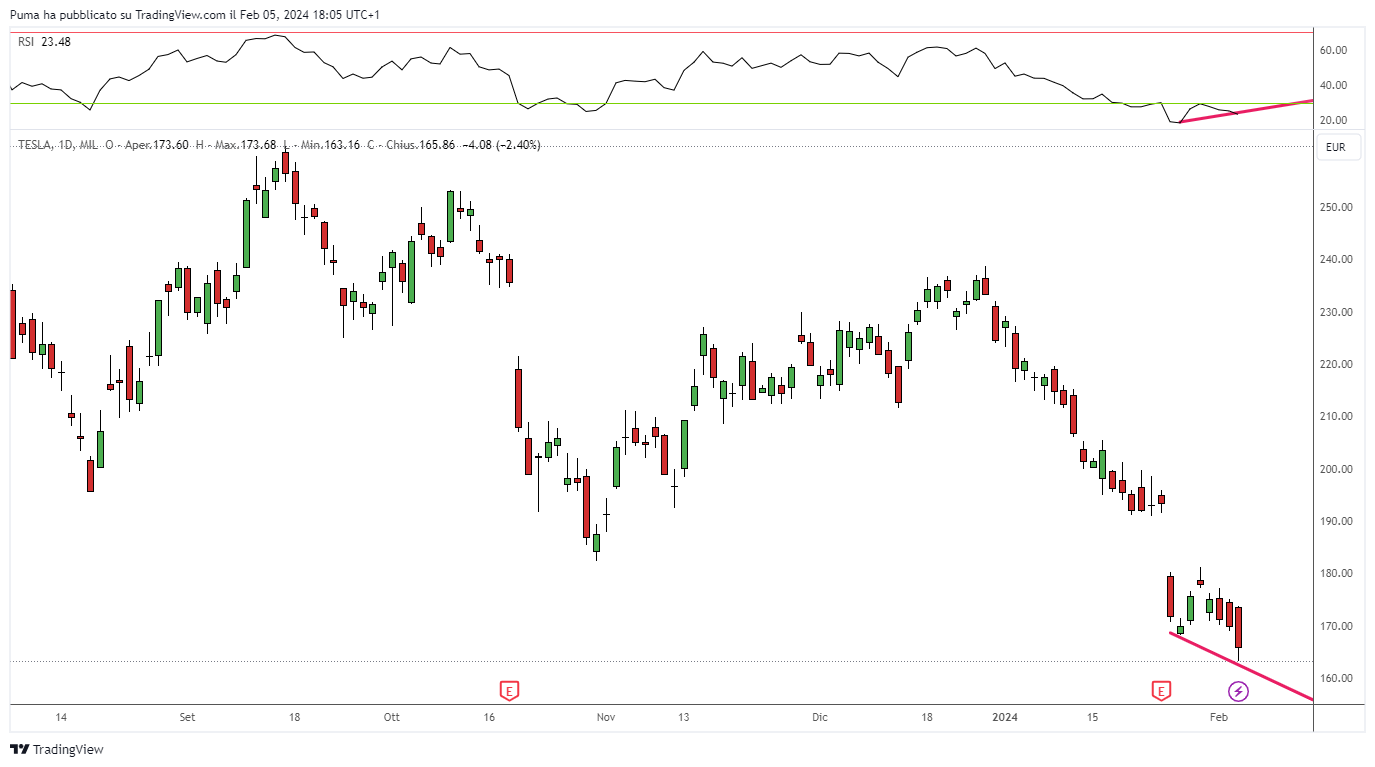This screenshot has height=767, width=1375.
Task: Click the 250.00 price axis label
Action: pyautogui.click(x=1337, y=208)
